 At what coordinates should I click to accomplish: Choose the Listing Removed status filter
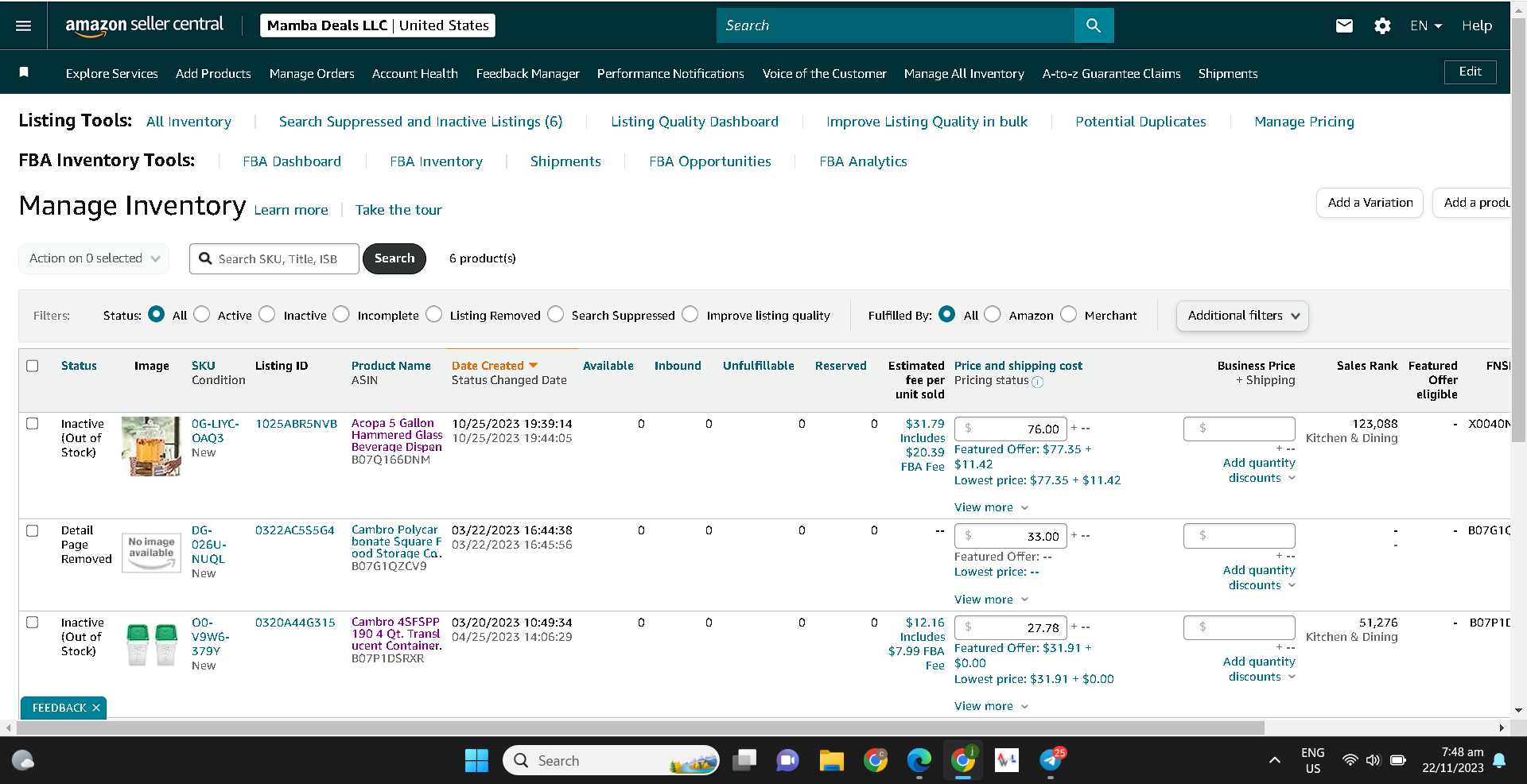click(x=434, y=315)
